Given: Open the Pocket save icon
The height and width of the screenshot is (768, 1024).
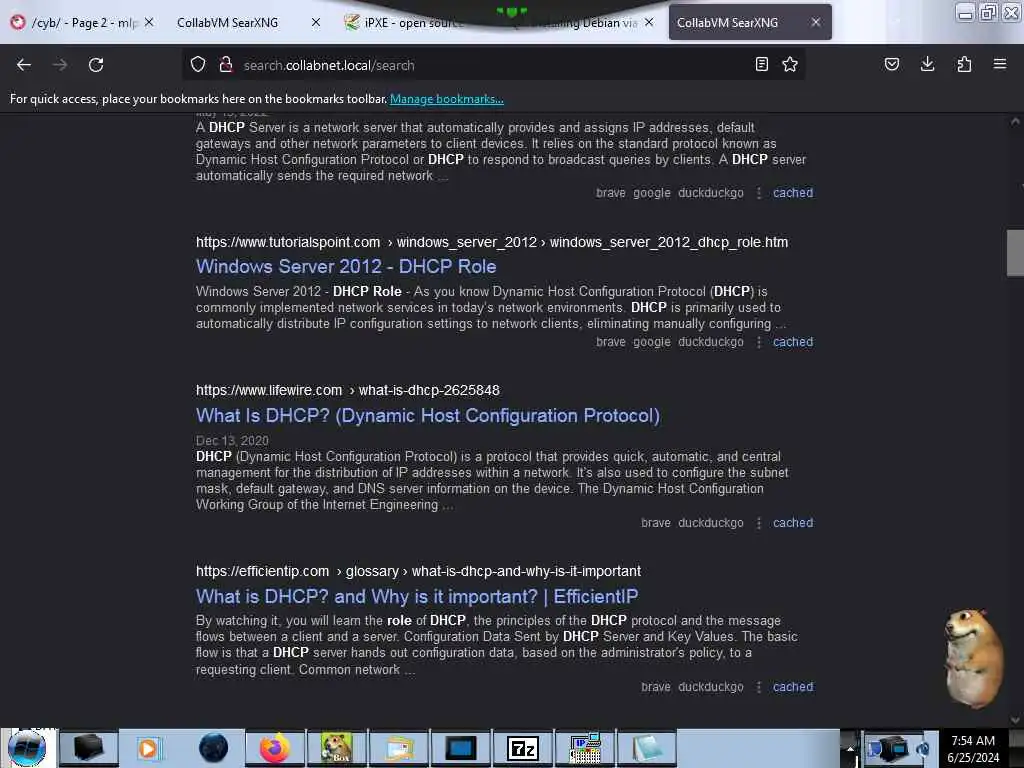Looking at the screenshot, I should (x=891, y=64).
